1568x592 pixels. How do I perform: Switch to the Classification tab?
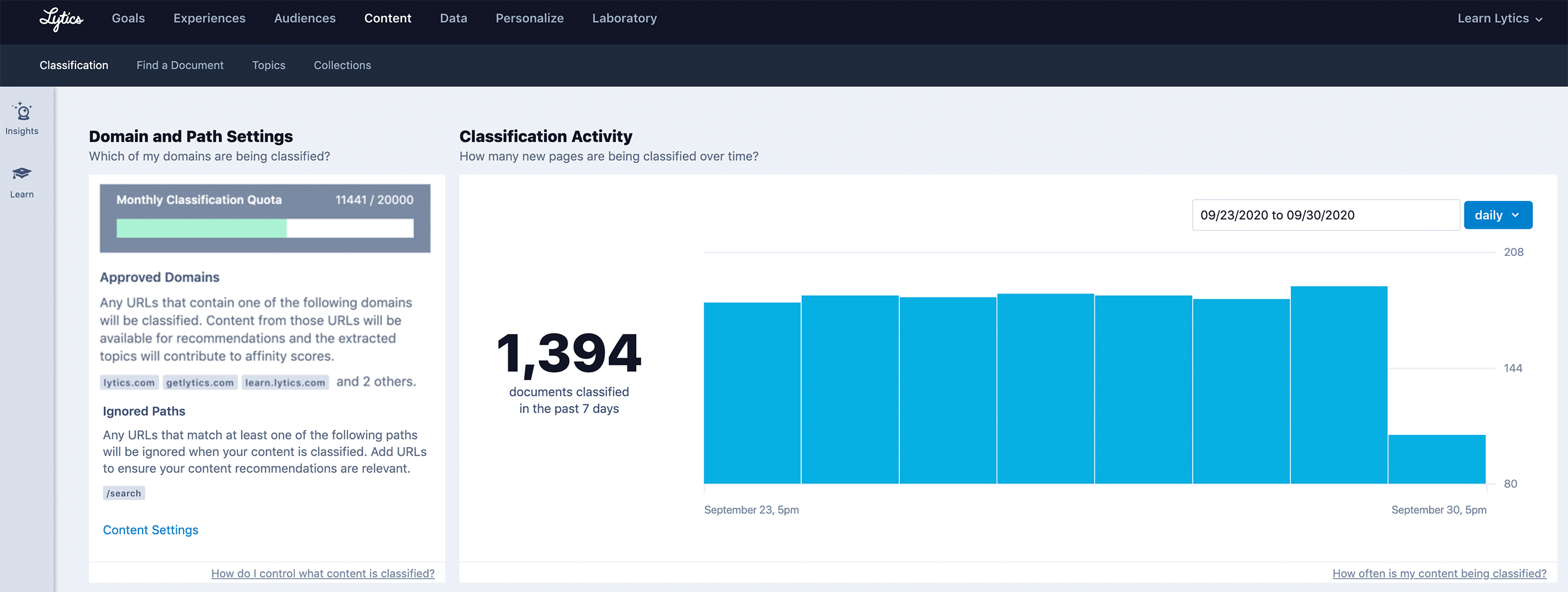[x=74, y=65]
